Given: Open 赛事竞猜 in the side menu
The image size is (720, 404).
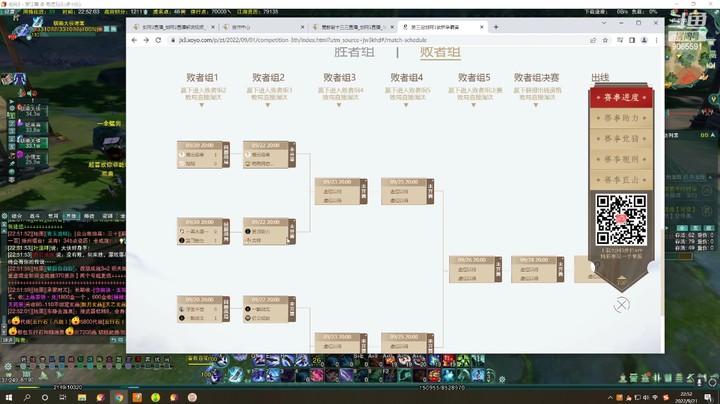Looking at the screenshot, I should pos(621,139).
